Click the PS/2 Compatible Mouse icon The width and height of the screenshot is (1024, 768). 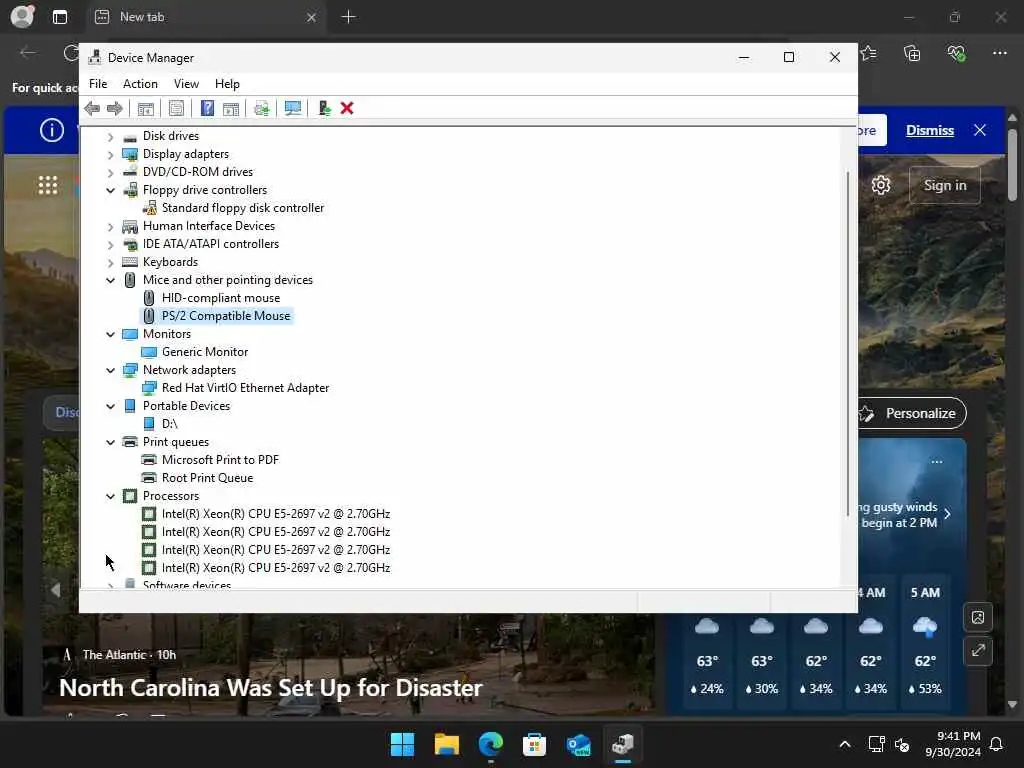pyautogui.click(x=149, y=316)
